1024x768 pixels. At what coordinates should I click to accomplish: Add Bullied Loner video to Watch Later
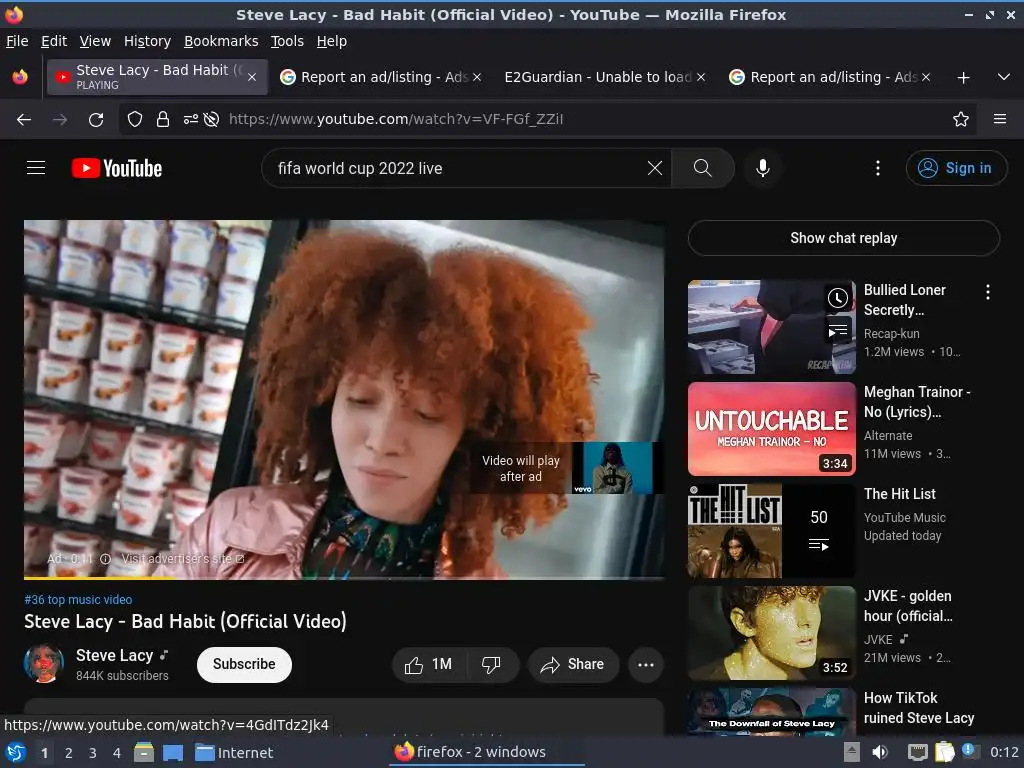(837, 298)
